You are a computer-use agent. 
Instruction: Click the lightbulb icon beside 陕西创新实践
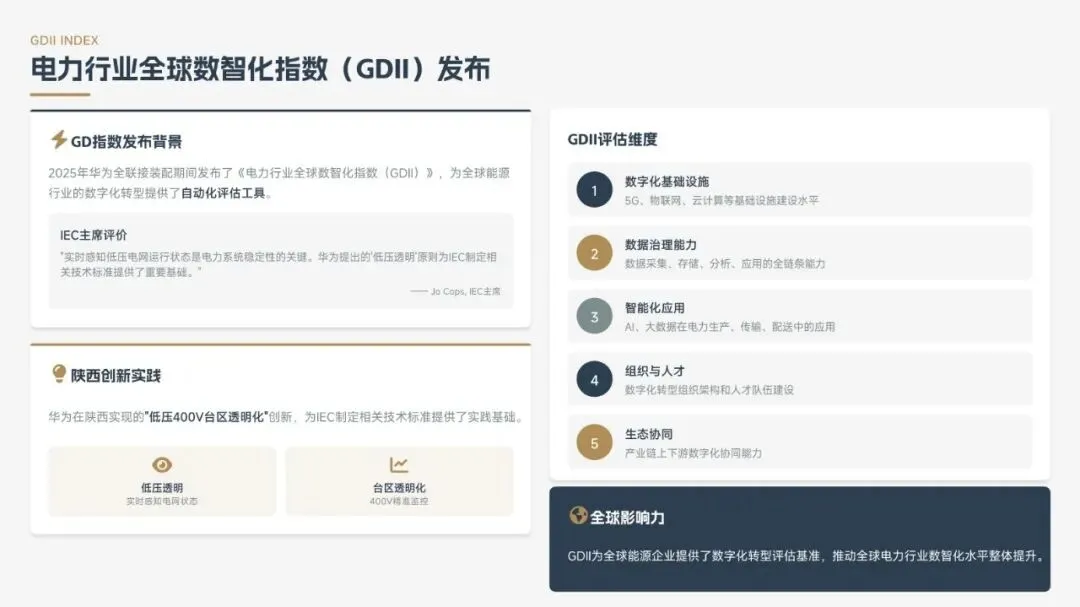pyautogui.click(x=59, y=373)
